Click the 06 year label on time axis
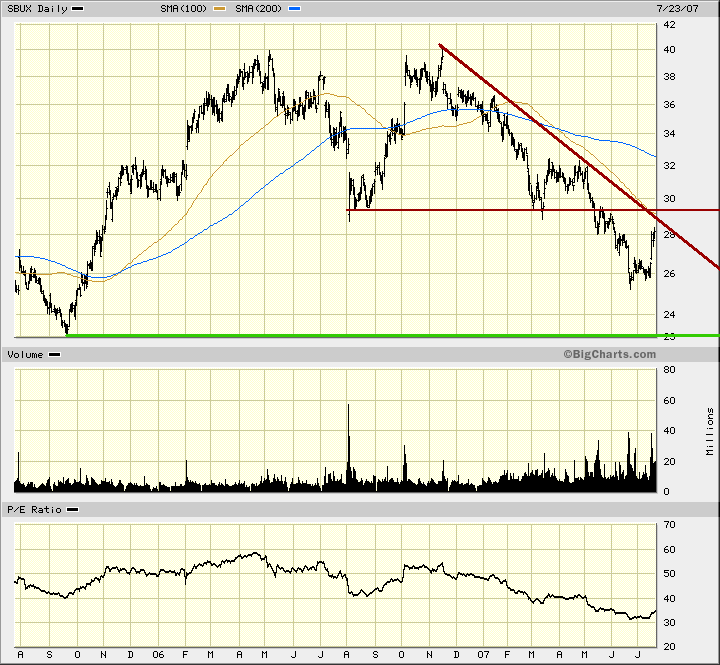This screenshot has height=665, width=720. pos(158,655)
